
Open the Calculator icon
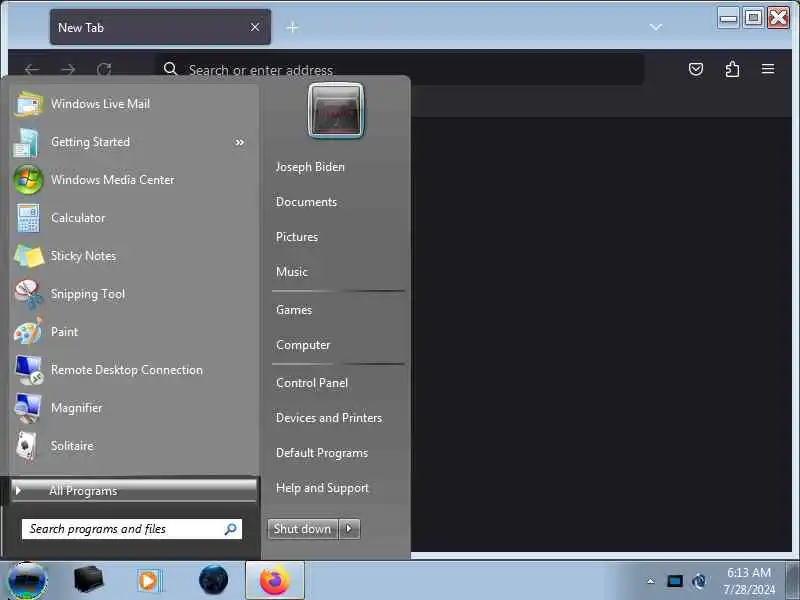coord(28,218)
